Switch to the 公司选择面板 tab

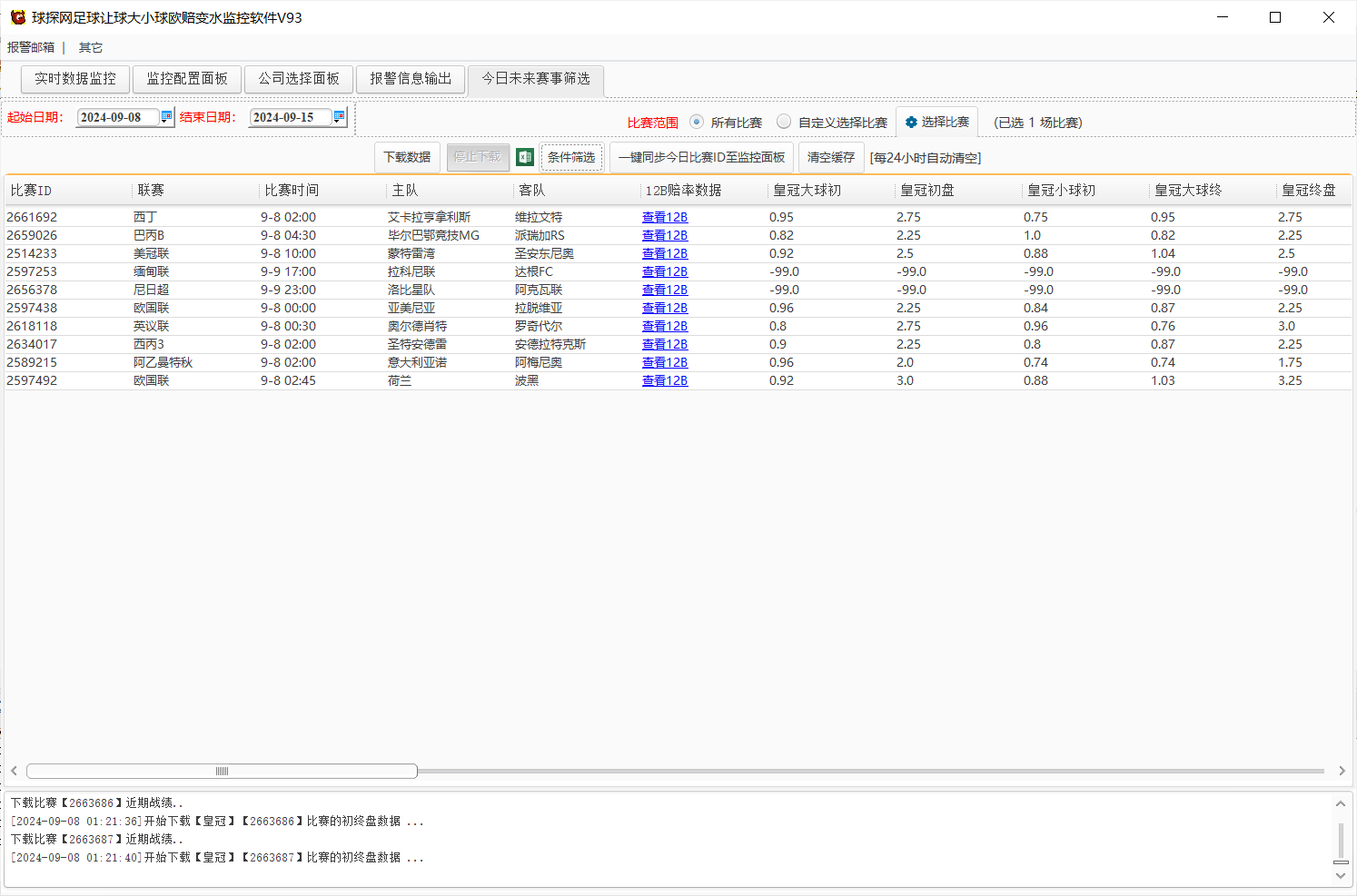click(299, 79)
